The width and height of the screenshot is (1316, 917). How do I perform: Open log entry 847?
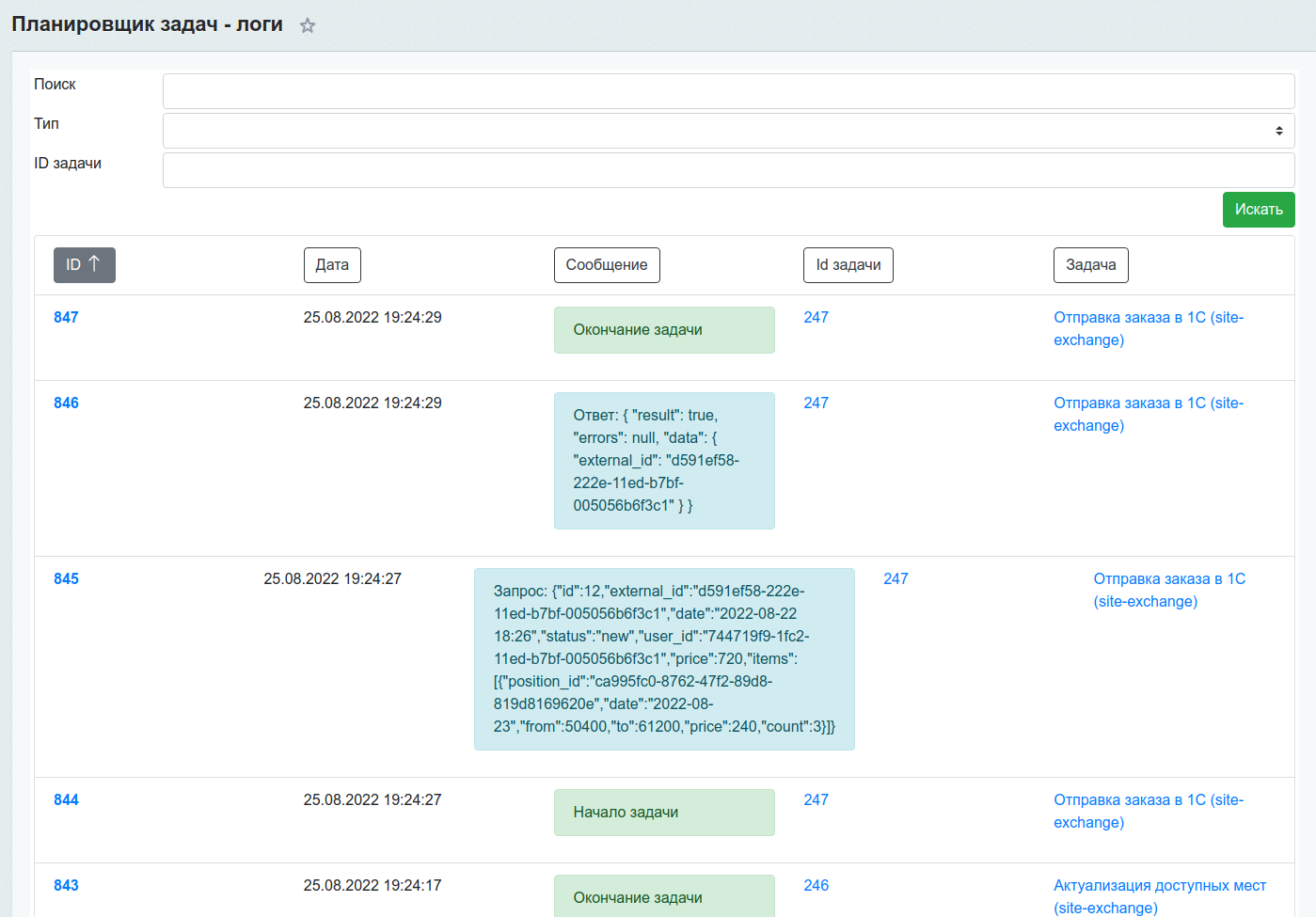point(66,318)
